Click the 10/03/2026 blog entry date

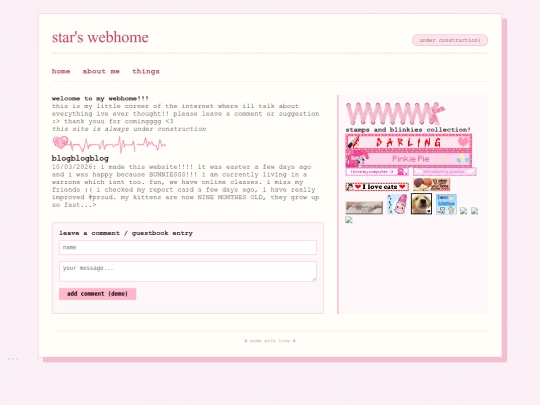tap(74, 167)
